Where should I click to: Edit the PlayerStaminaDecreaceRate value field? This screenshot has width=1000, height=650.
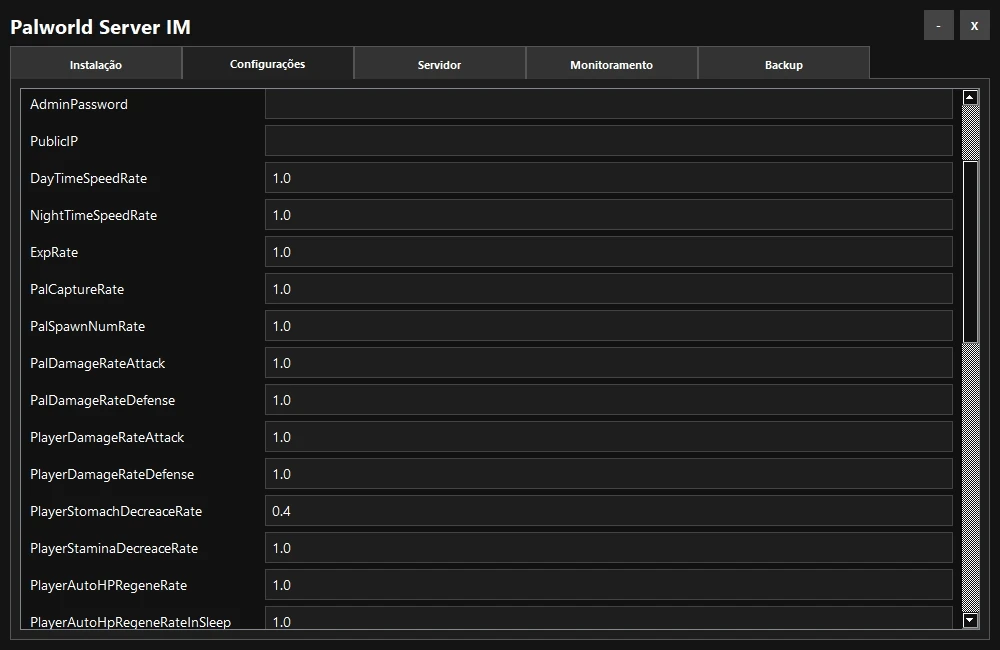608,548
